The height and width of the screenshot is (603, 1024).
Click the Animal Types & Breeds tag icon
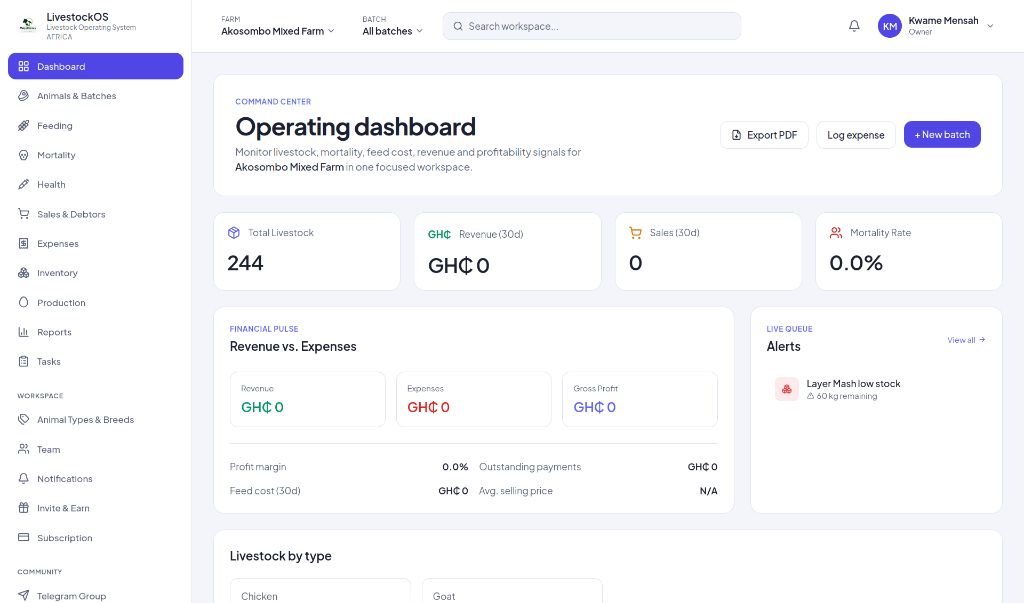click(24, 419)
